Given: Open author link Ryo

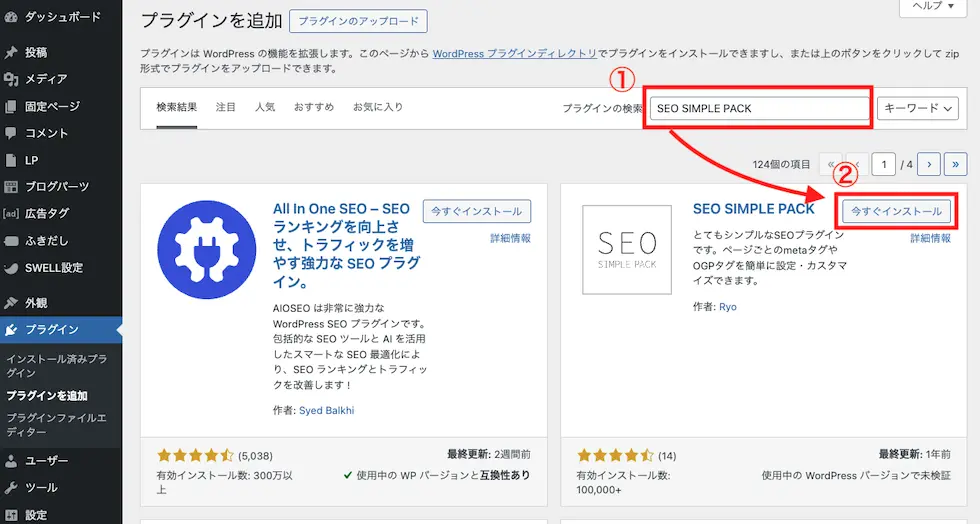Looking at the screenshot, I should click(728, 307).
